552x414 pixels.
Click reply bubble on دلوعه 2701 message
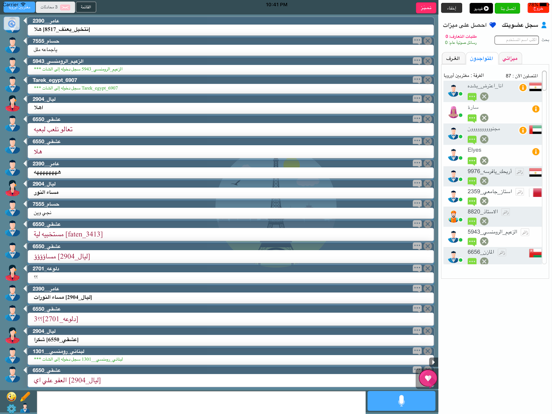[417, 268]
